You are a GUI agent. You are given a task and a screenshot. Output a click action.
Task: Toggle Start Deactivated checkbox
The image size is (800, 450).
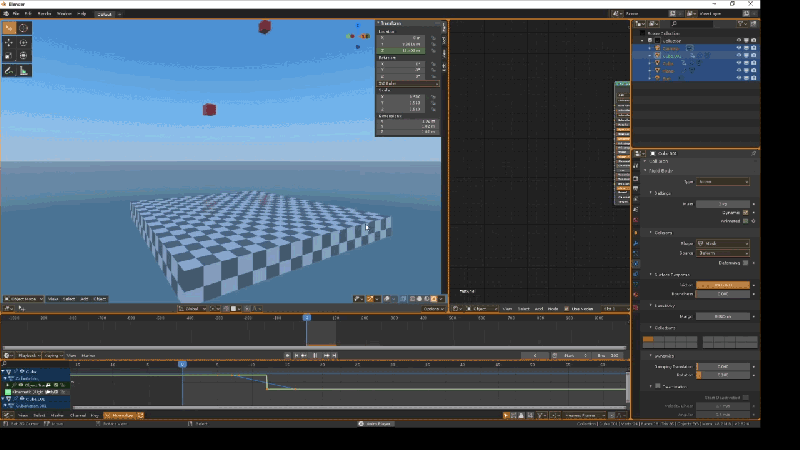click(x=745, y=397)
